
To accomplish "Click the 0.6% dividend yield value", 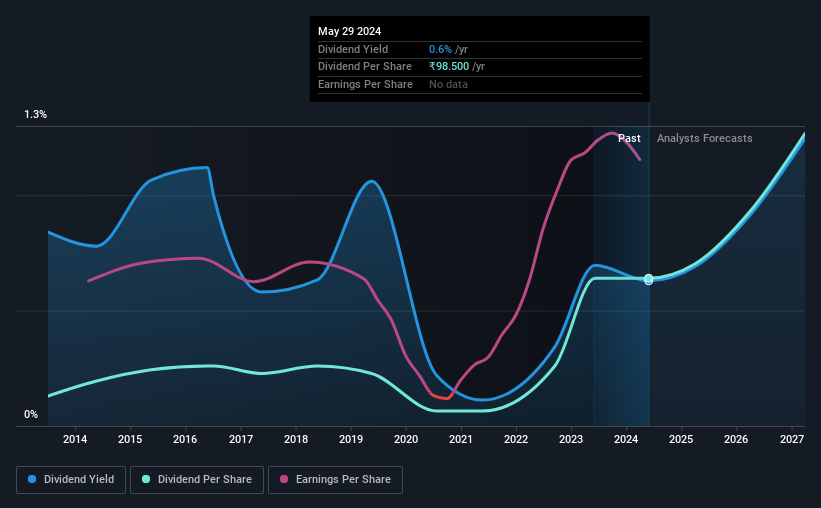I will (440, 49).
